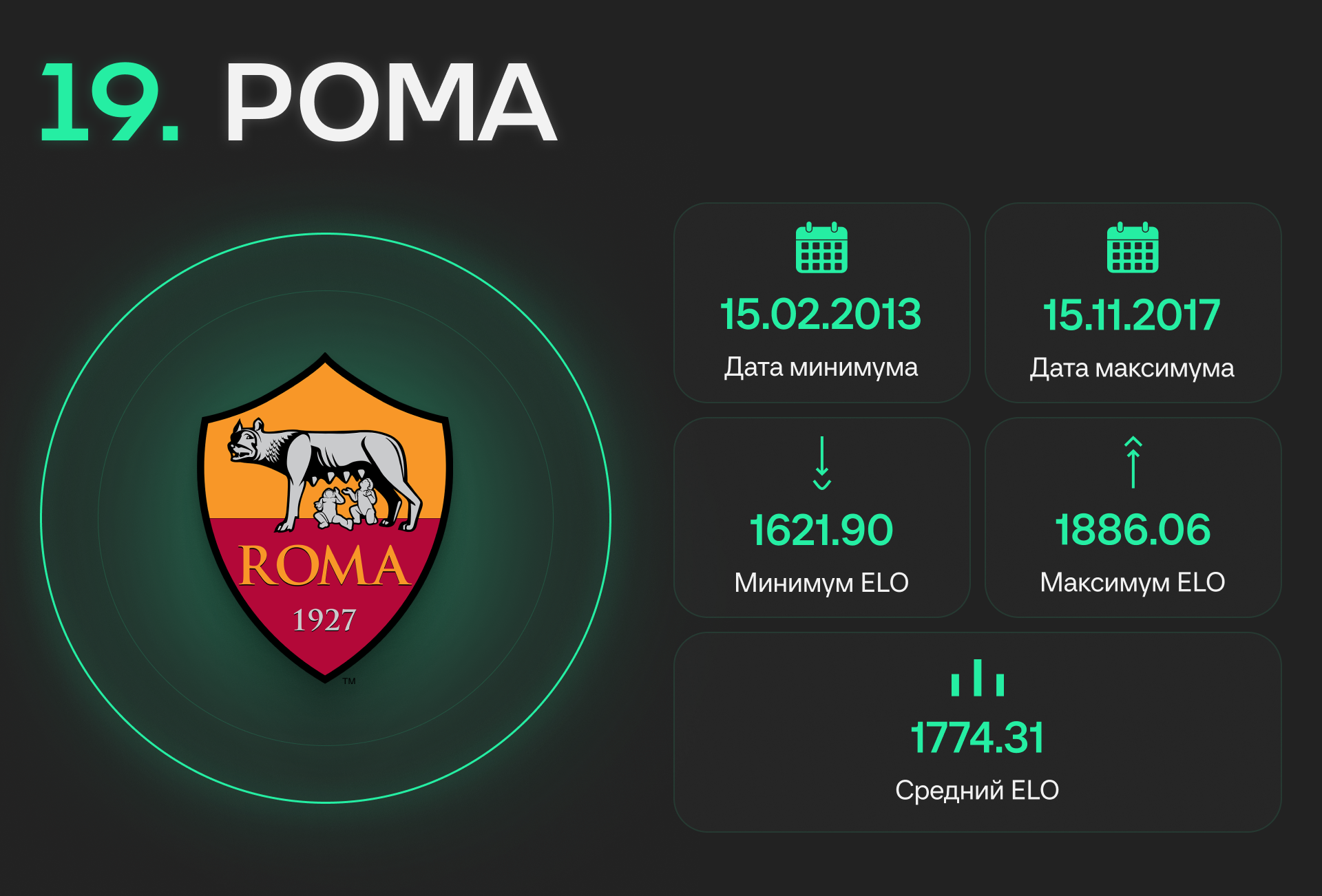Click the РОМА team title

(390, 102)
